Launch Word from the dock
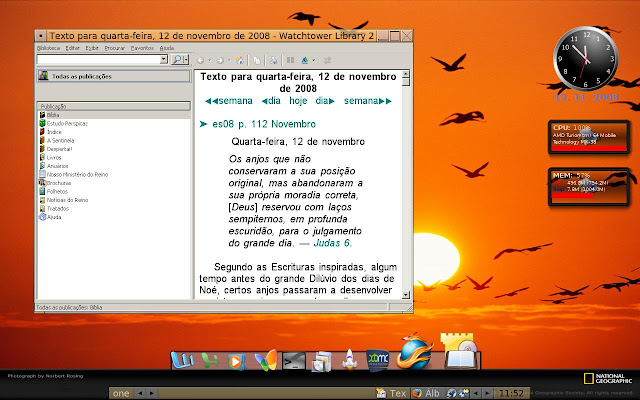This screenshot has height=400, width=640. [182, 360]
